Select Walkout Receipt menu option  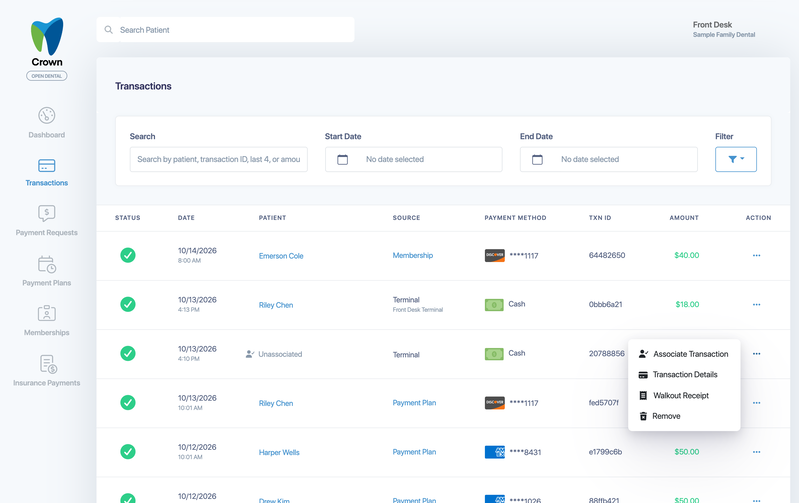pos(674,395)
